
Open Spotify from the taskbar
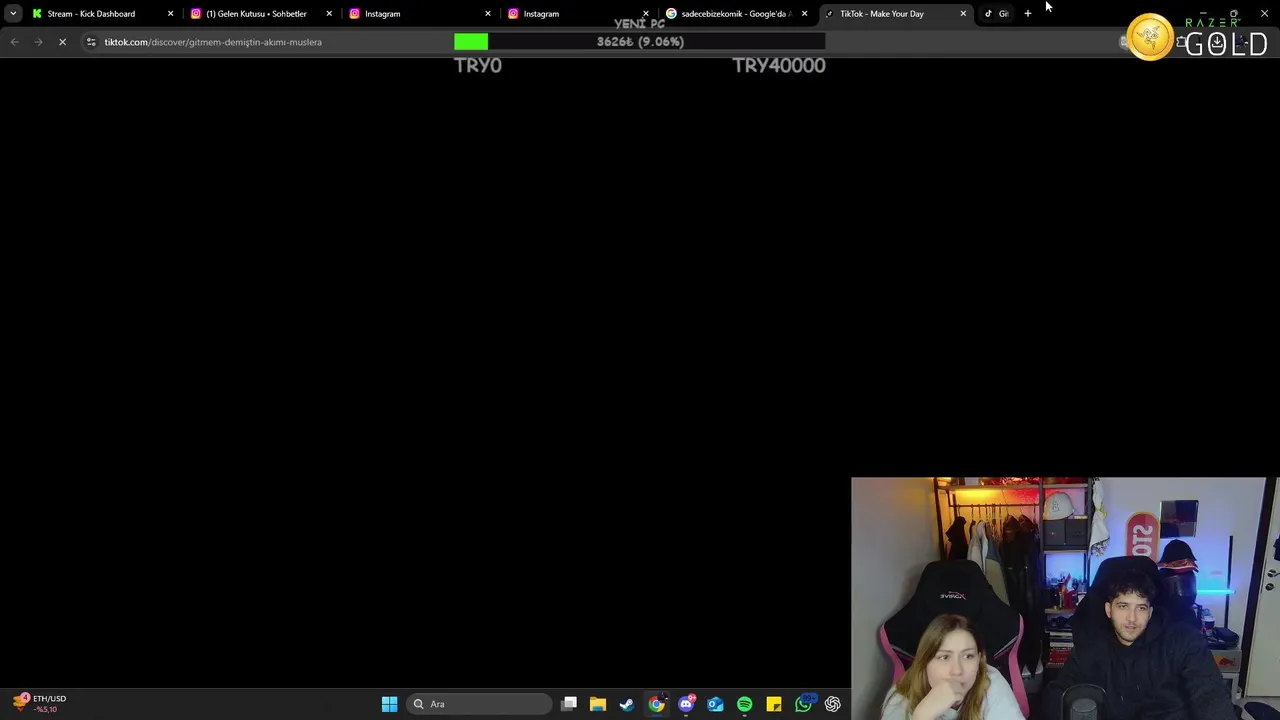744,704
